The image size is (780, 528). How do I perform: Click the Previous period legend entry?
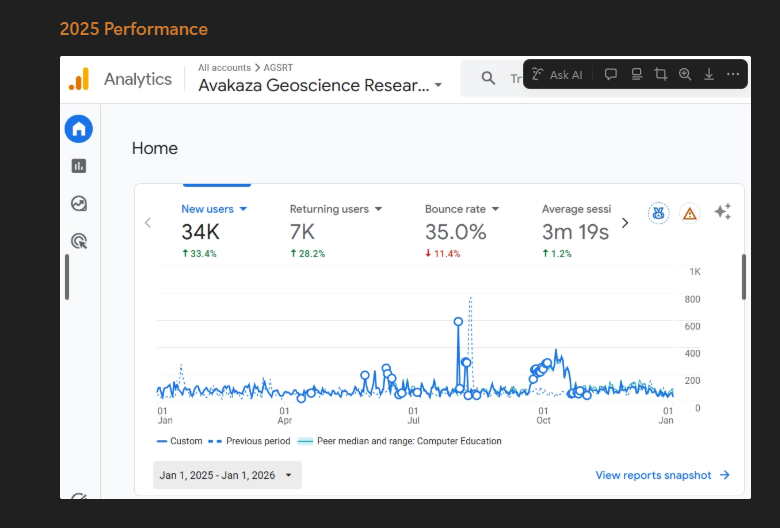(249, 441)
